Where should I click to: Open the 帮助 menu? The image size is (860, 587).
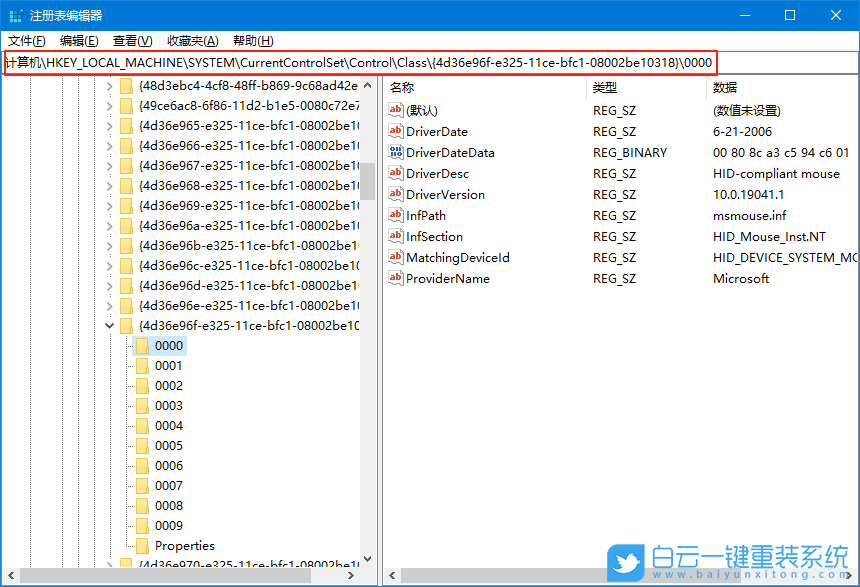tap(250, 40)
